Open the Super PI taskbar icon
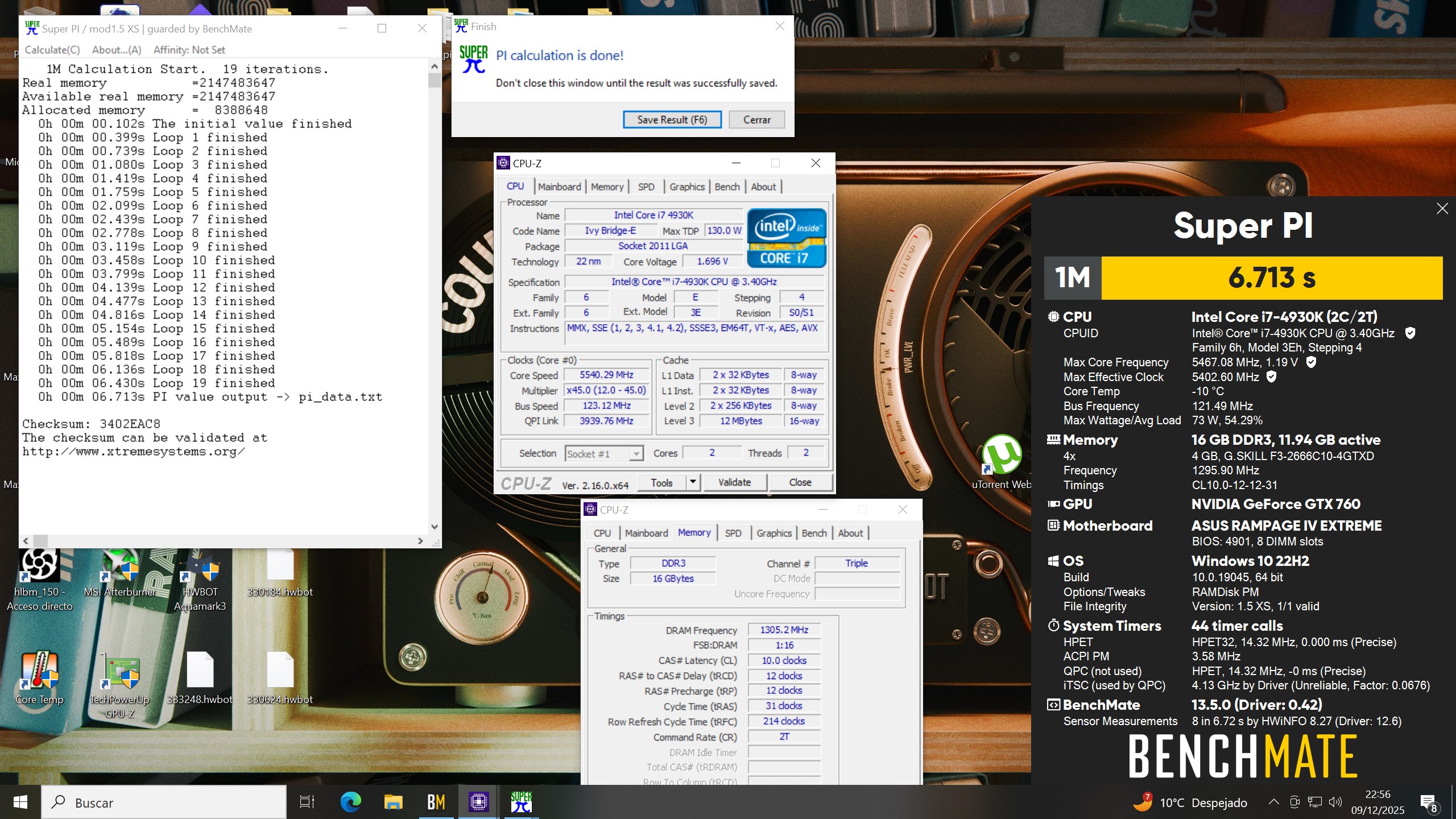The height and width of the screenshot is (819, 1456). click(x=520, y=802)
